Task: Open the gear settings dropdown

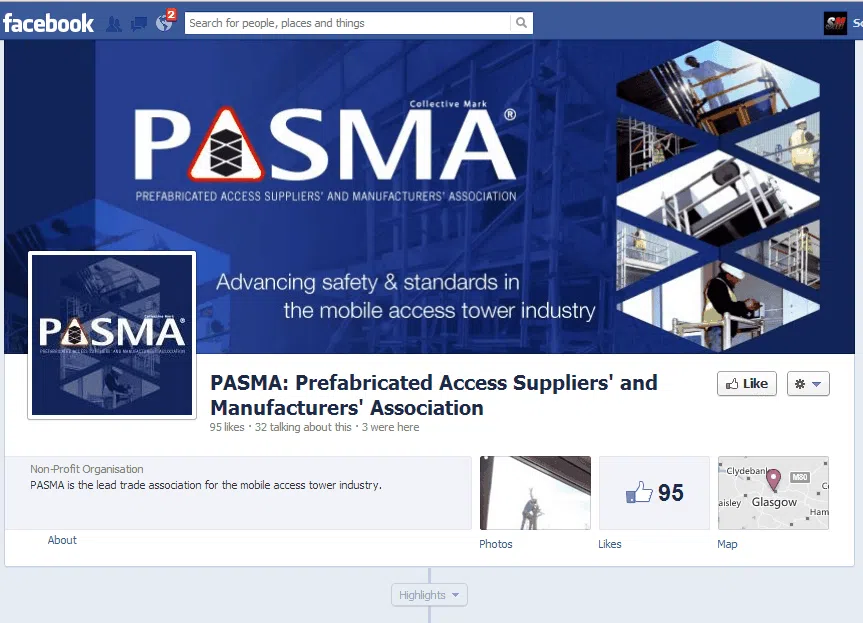Action: tap(808, 384)
